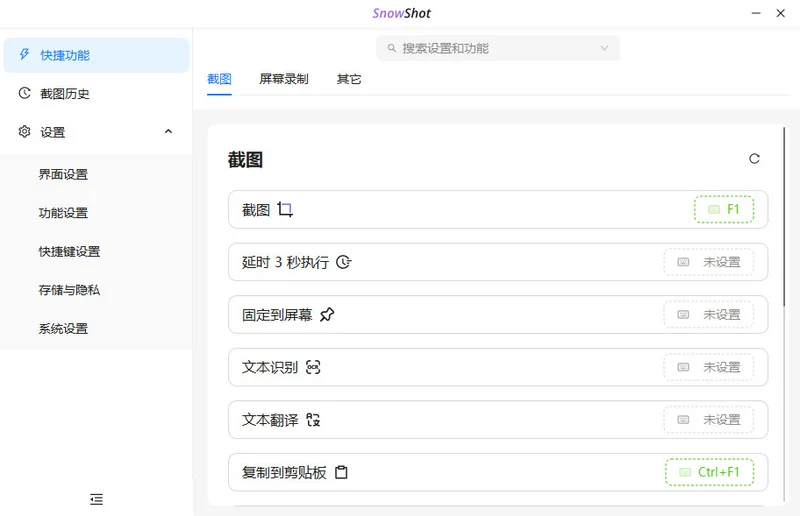Click the clock icon beside 截图历史
This screenshot has height=516, width=800.
[x=24, y=93]
